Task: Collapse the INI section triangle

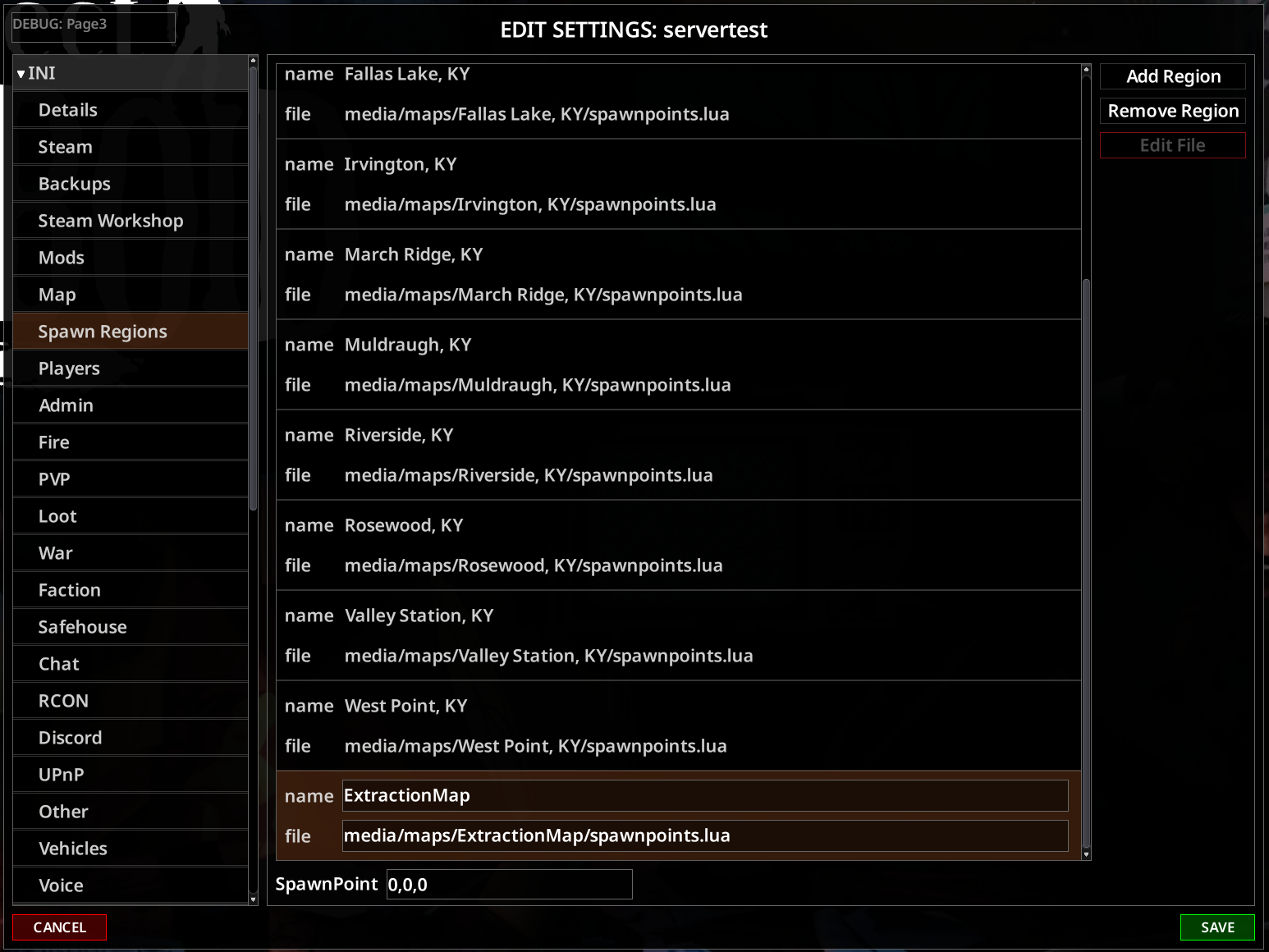Action: [x=21, y=74]
